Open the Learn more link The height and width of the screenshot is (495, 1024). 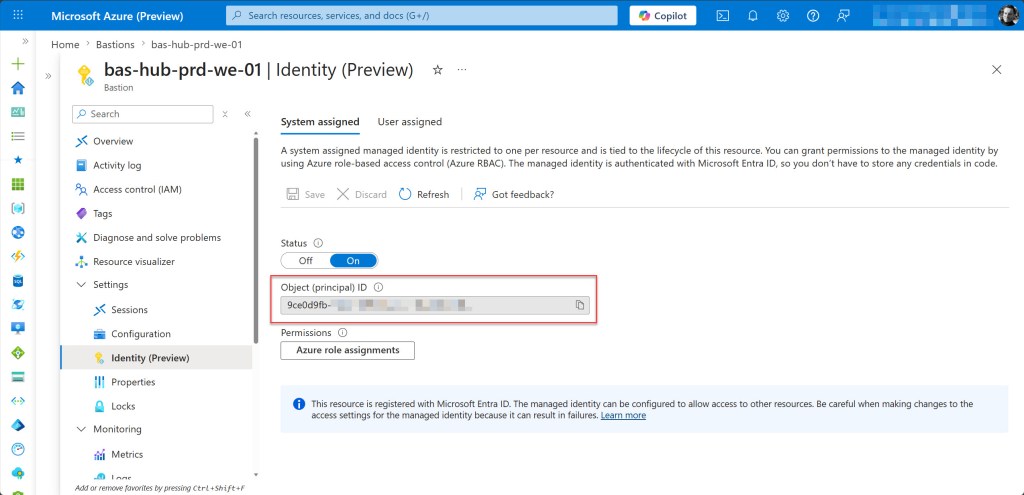[623, 415]
